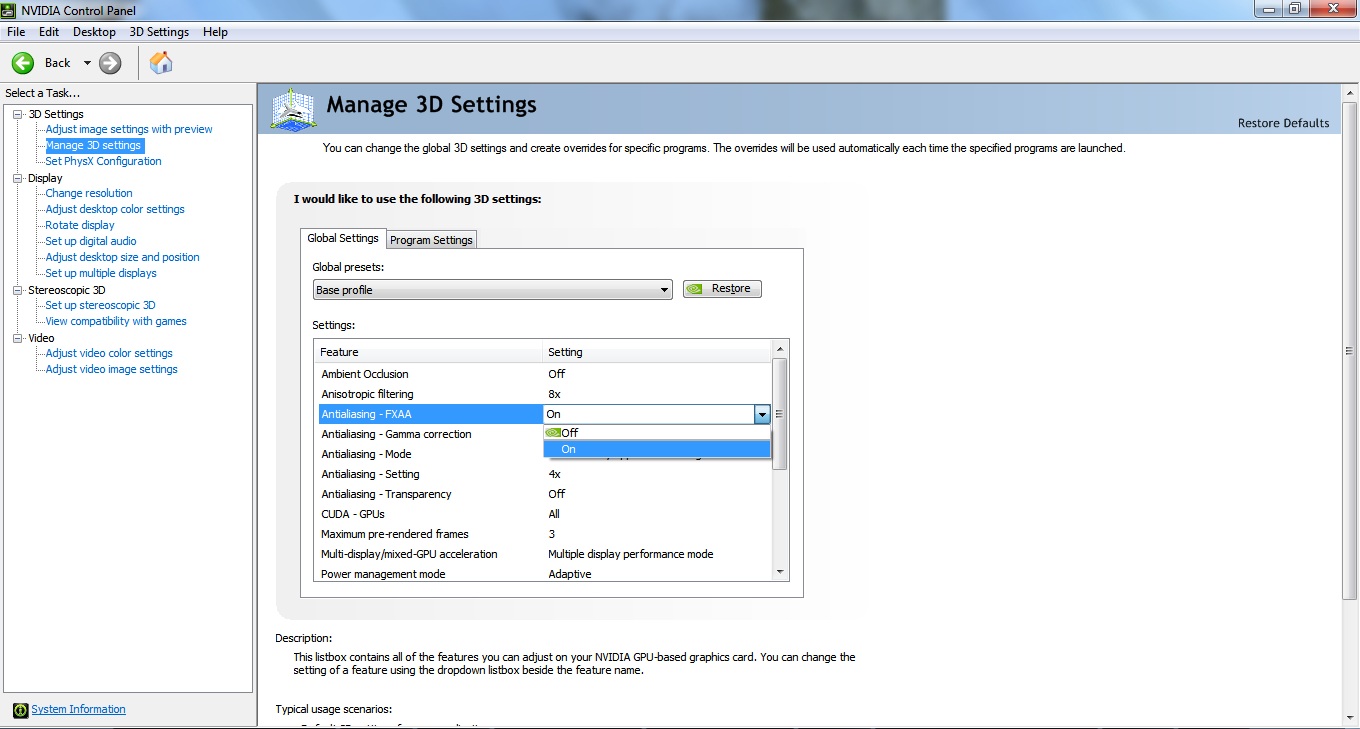Viewport: 1360px width, 729px height.
Task: Click the green Back arrow icon
Action: click(23, 63)
